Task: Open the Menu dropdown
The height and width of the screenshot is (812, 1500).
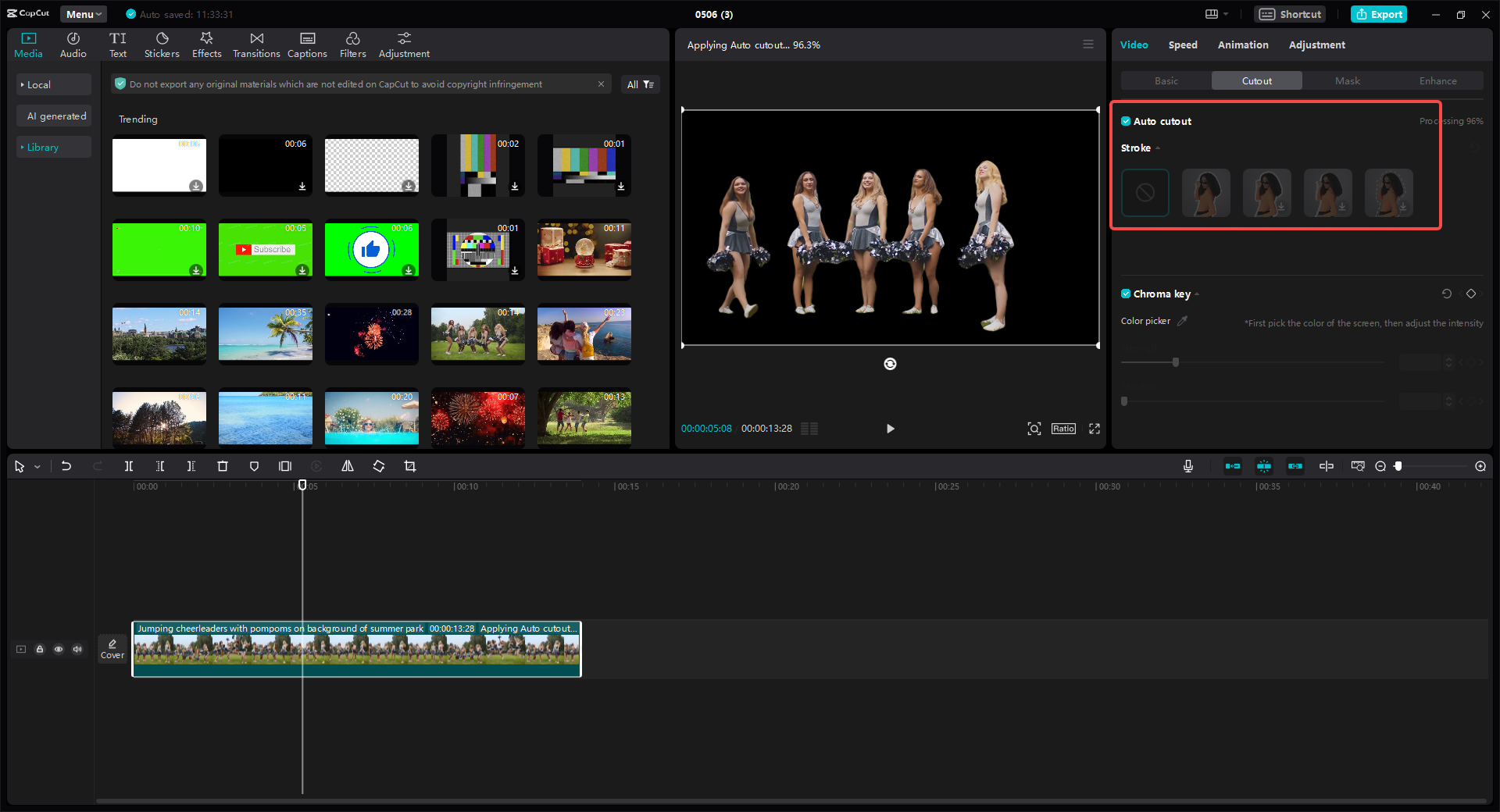Action: coord(84,14)
